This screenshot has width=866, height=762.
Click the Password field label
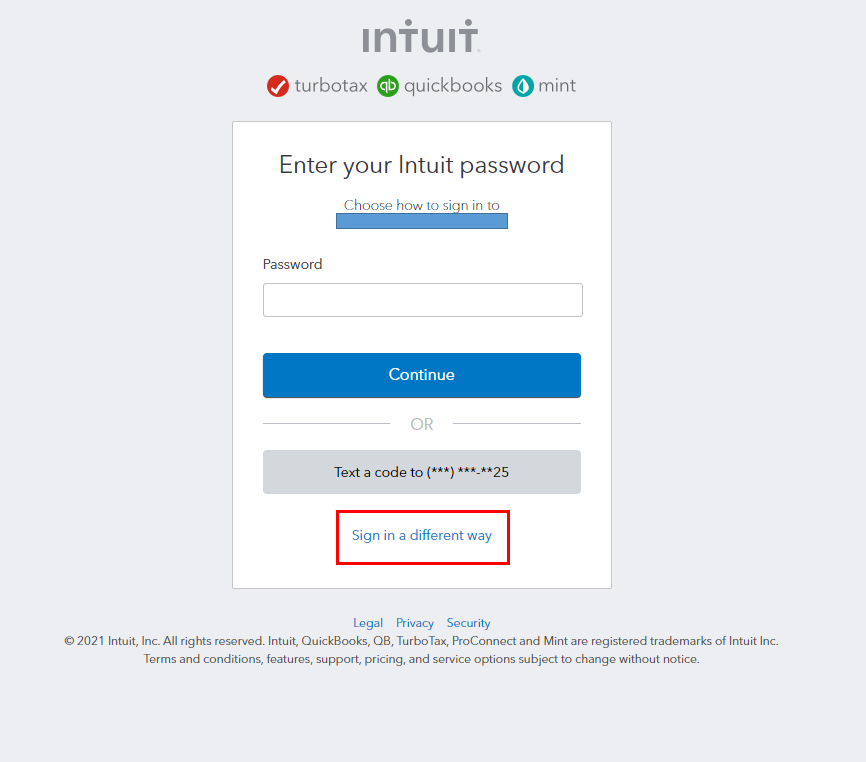(x=292, y=265)
